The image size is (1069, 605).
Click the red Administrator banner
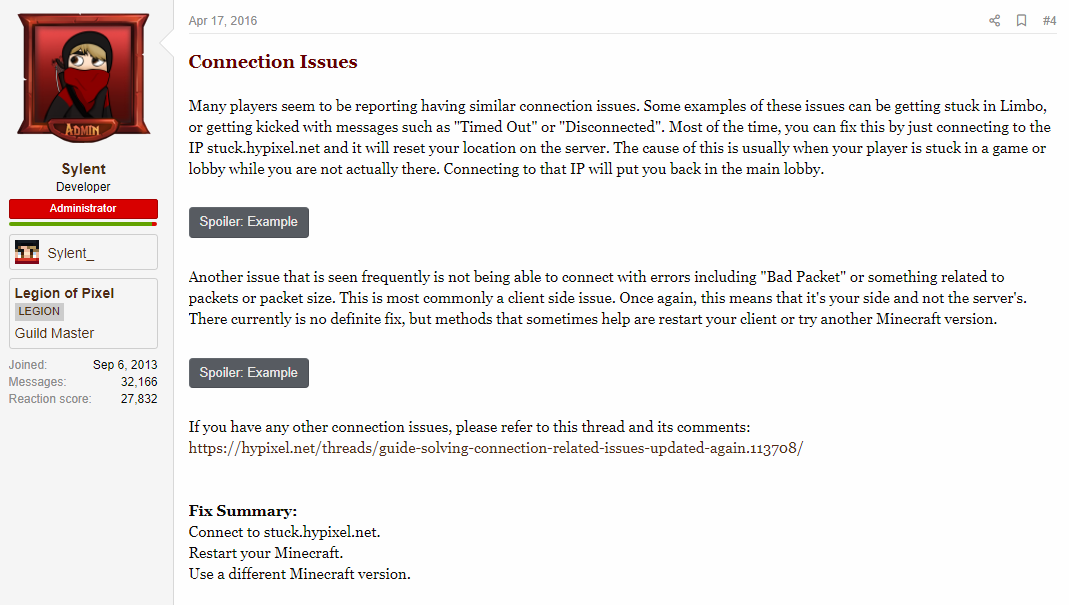(83, 209)
